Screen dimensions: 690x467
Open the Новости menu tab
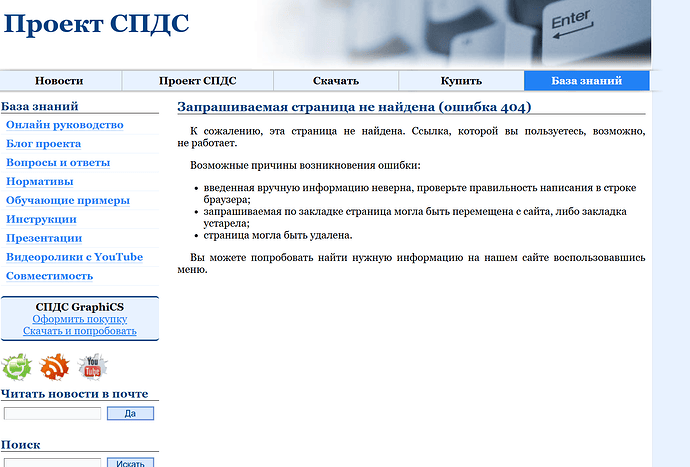pyautogui.click(x=61, y=81)
